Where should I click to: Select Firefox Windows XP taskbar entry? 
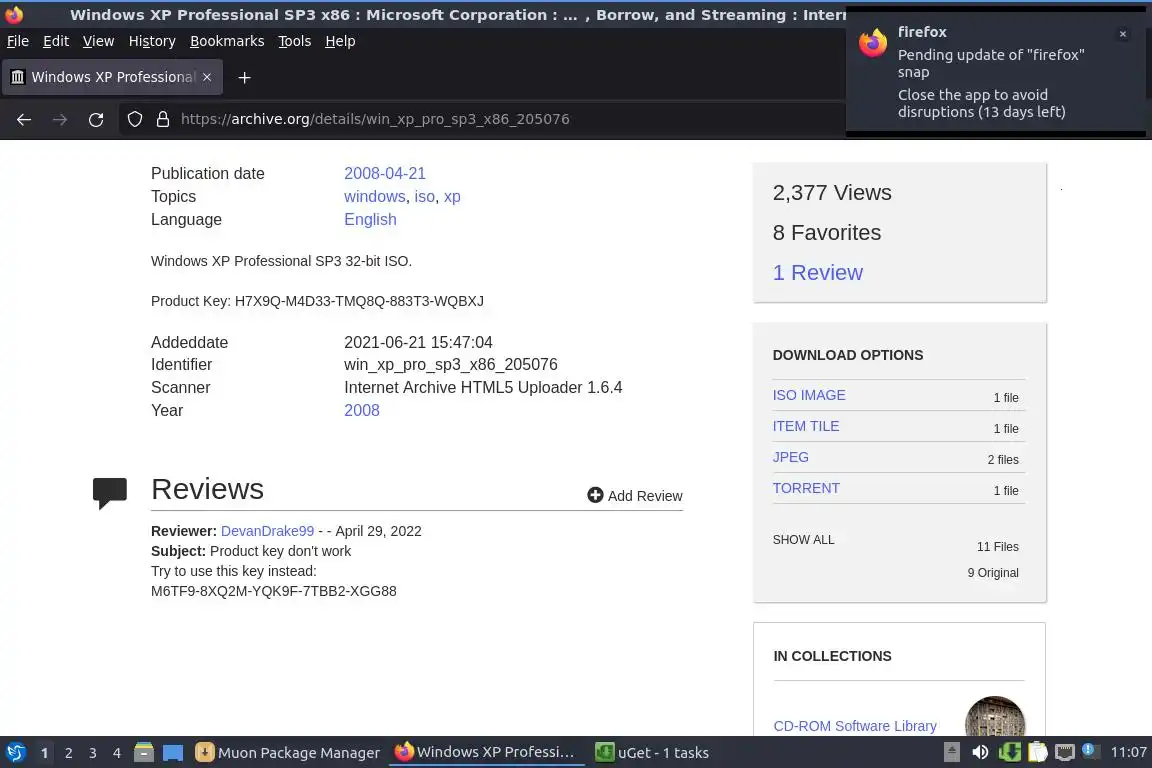[485, 752]
